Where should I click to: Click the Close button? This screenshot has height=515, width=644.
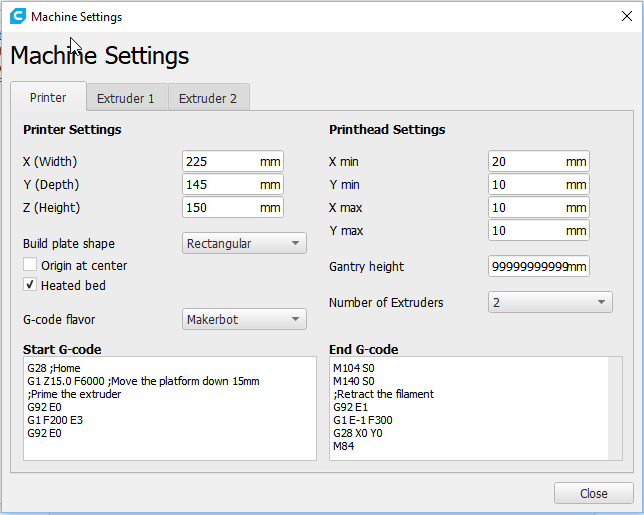(593, 493)
